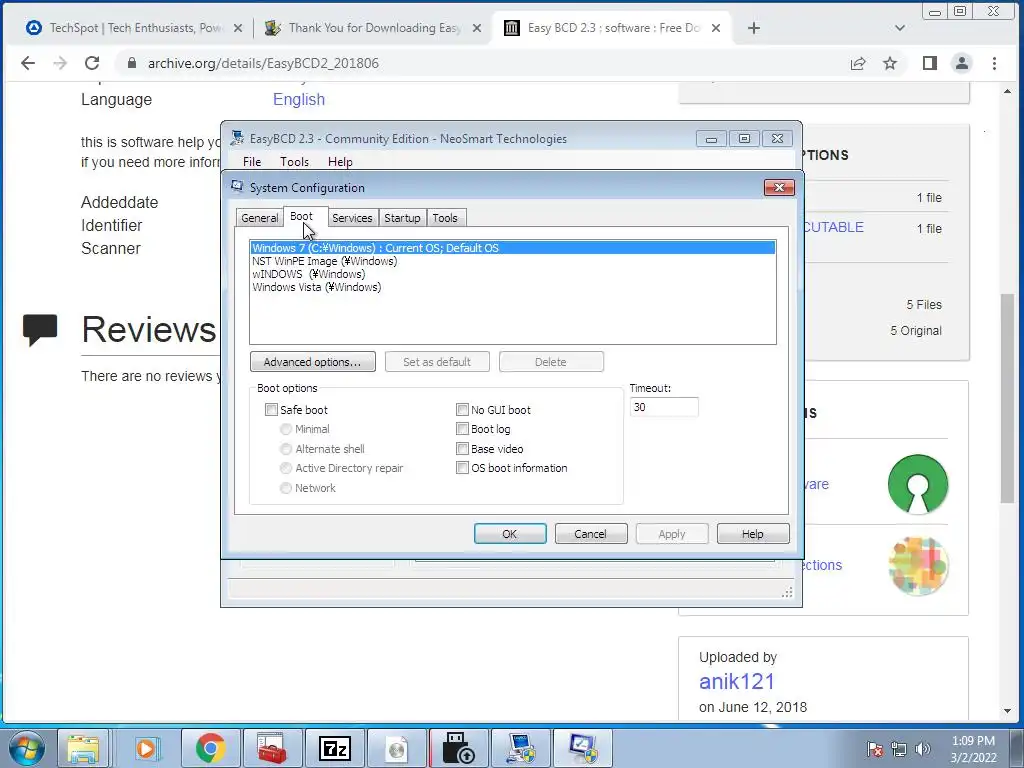
Task: Select Network safe boot radio
Action: coord(285,488)
